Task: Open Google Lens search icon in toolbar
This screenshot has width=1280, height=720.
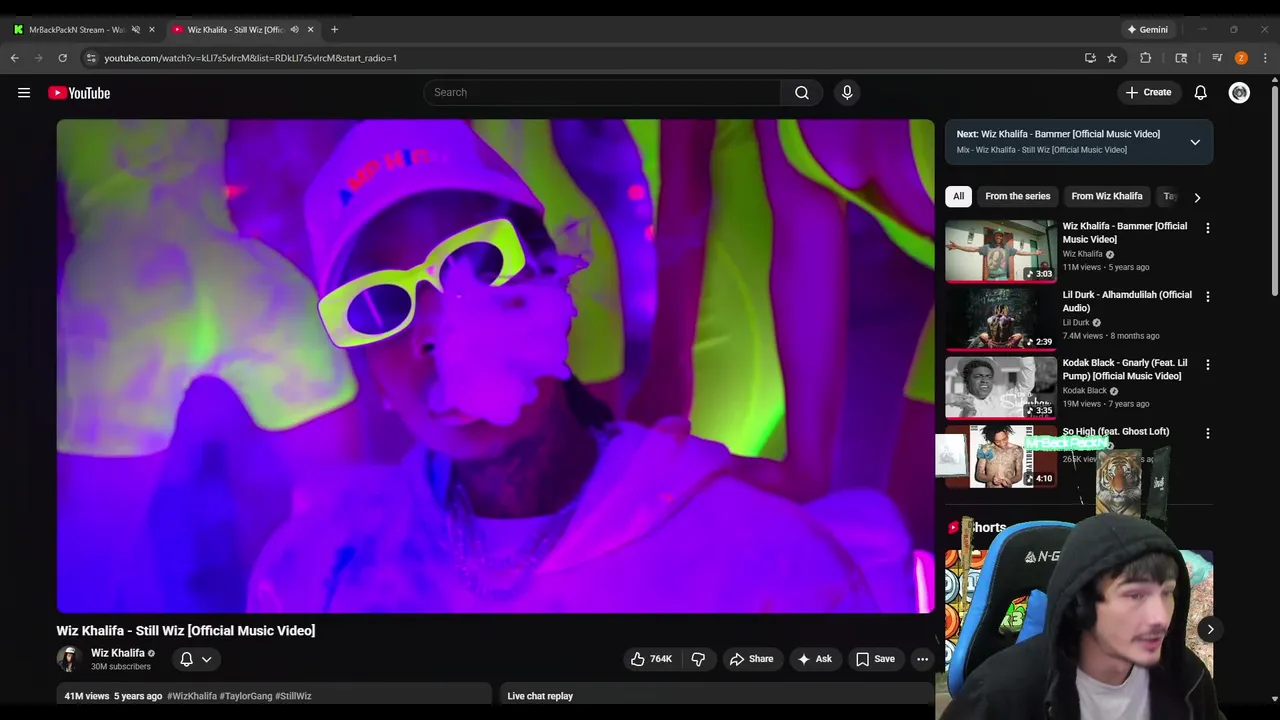Action: (x=1181, y=58)
